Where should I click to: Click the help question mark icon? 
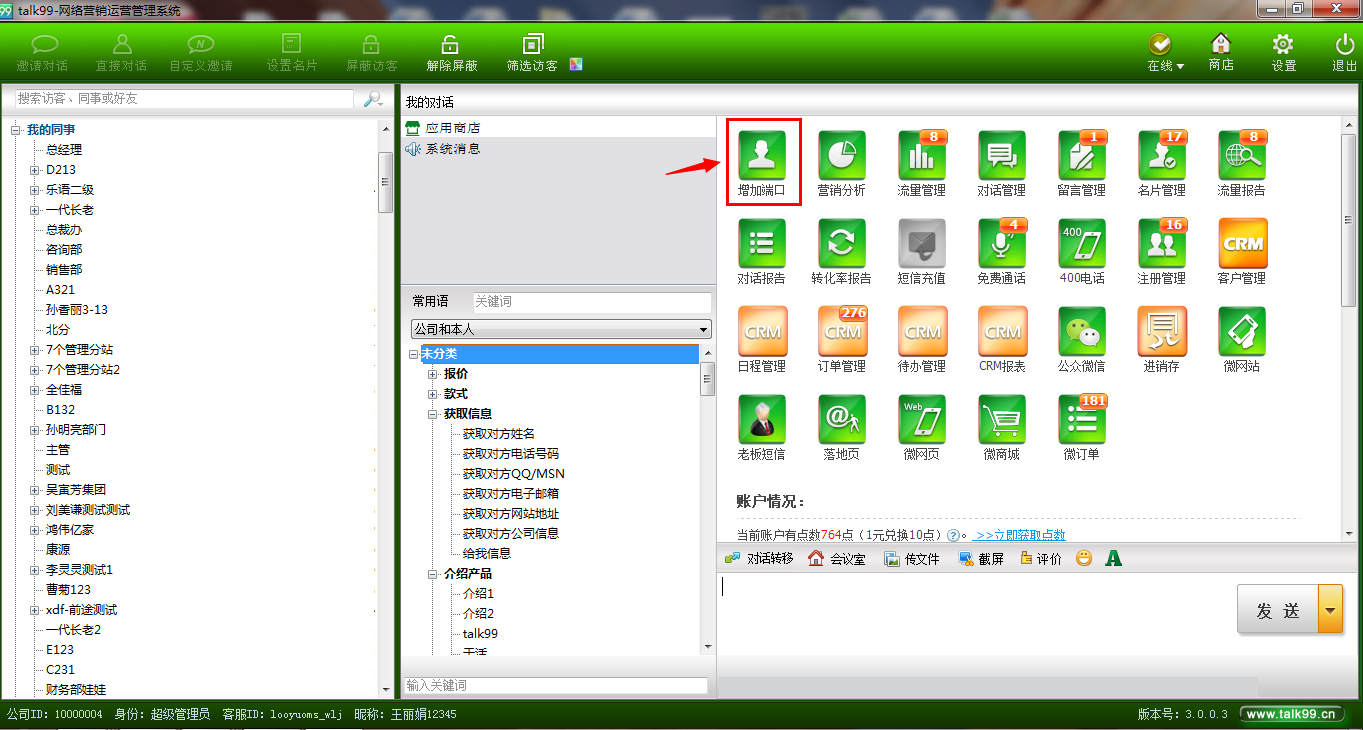coord(953,535)
